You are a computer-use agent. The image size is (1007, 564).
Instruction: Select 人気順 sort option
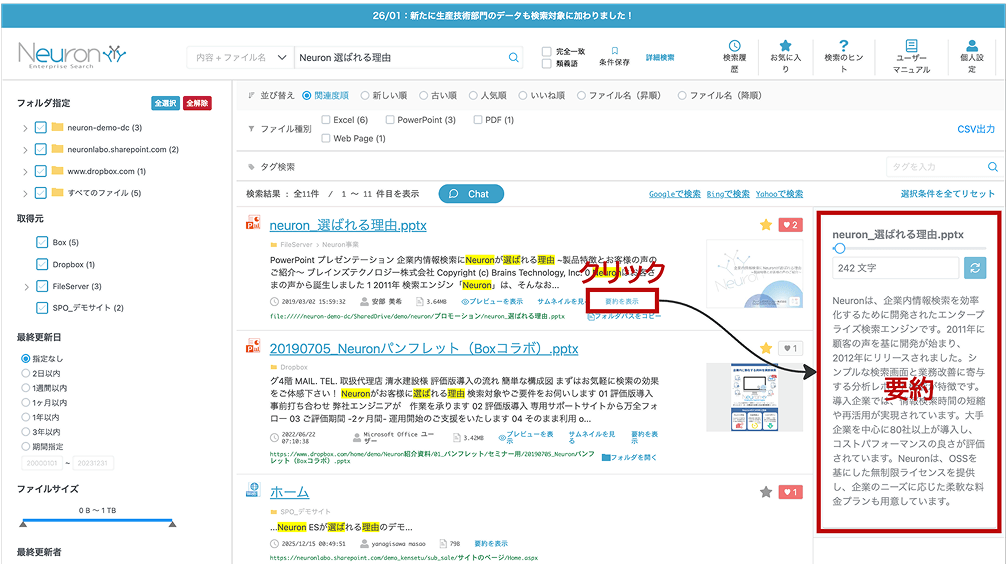pyautogui.click(x=473, y=96)
